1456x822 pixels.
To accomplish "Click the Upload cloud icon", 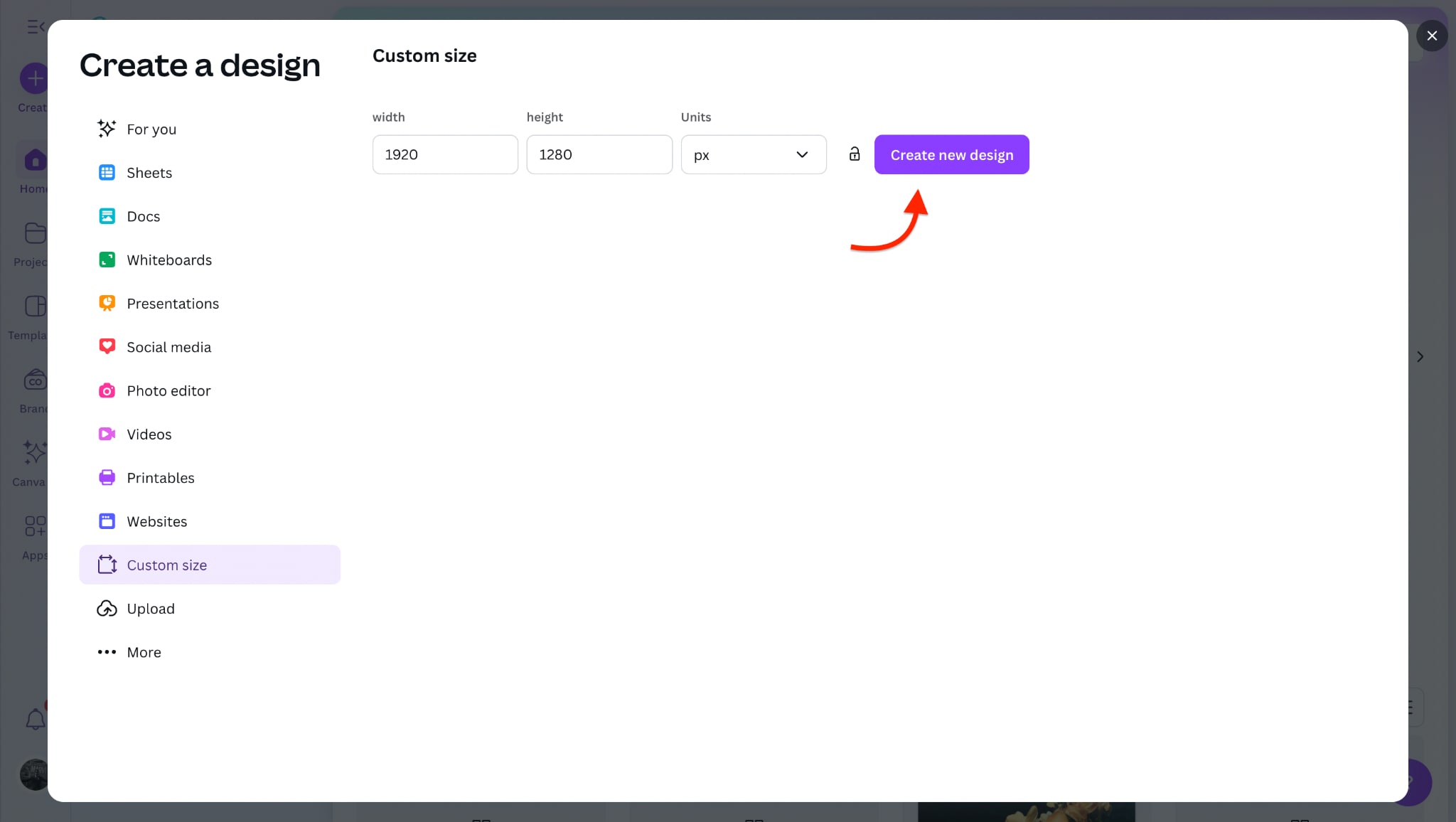I will pos(107,609).
